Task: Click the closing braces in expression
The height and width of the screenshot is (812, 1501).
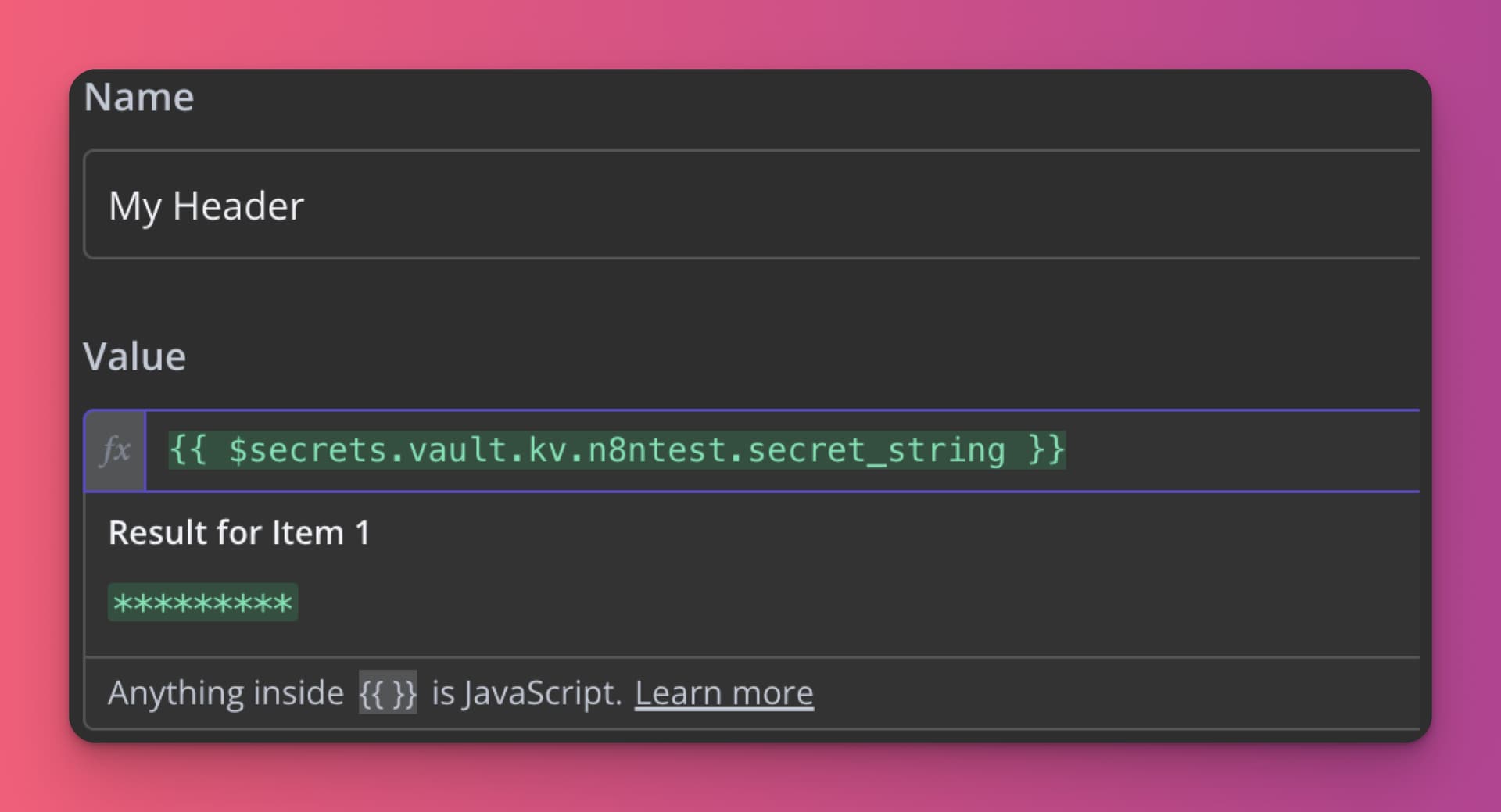Action: click(1047, 450)
